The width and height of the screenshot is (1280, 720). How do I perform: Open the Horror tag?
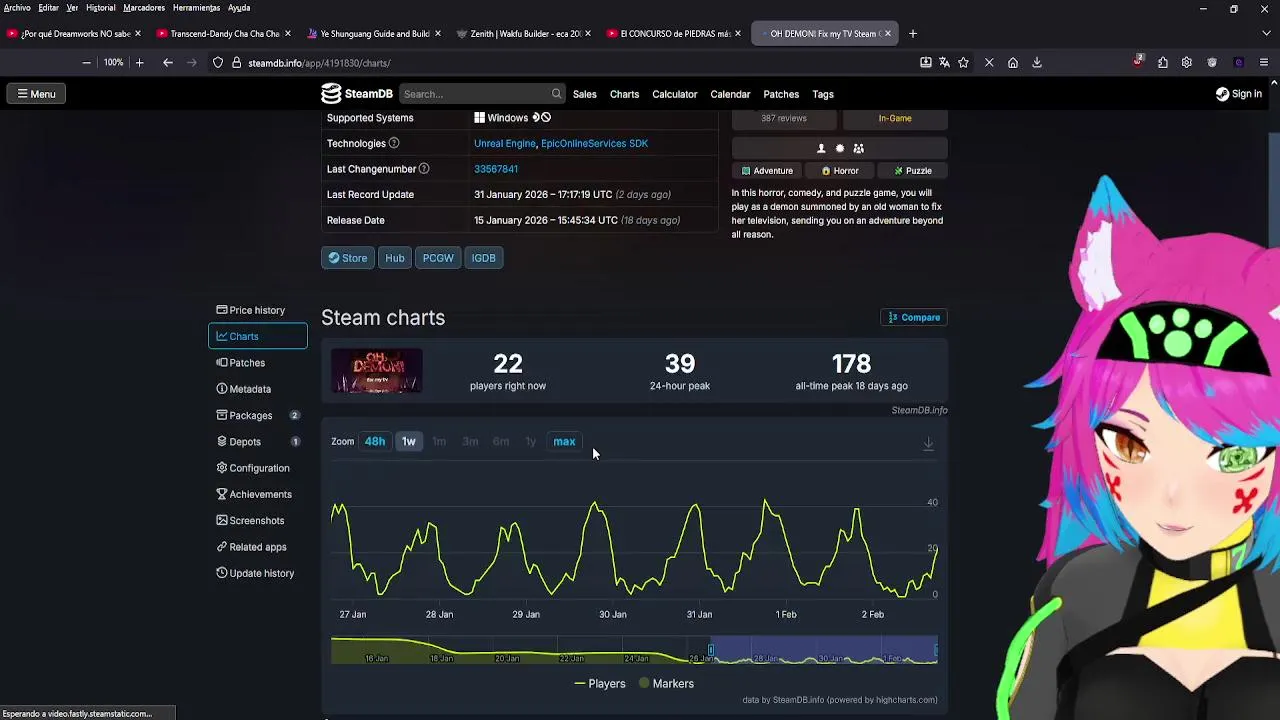tap(840, 171)
